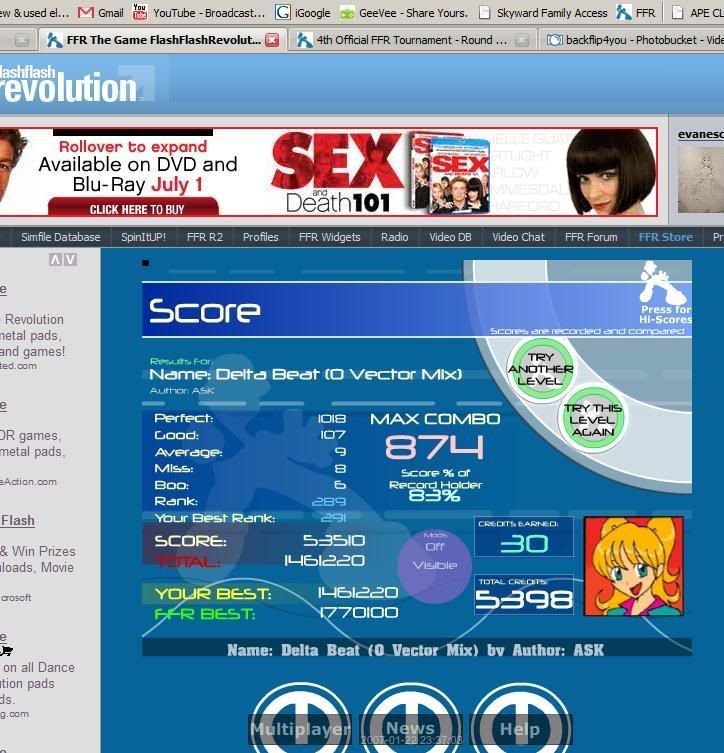Screen dimensions: 724x753
Task: Switch to 4th Official FFR Tournament tab
Action: [405, 41]
